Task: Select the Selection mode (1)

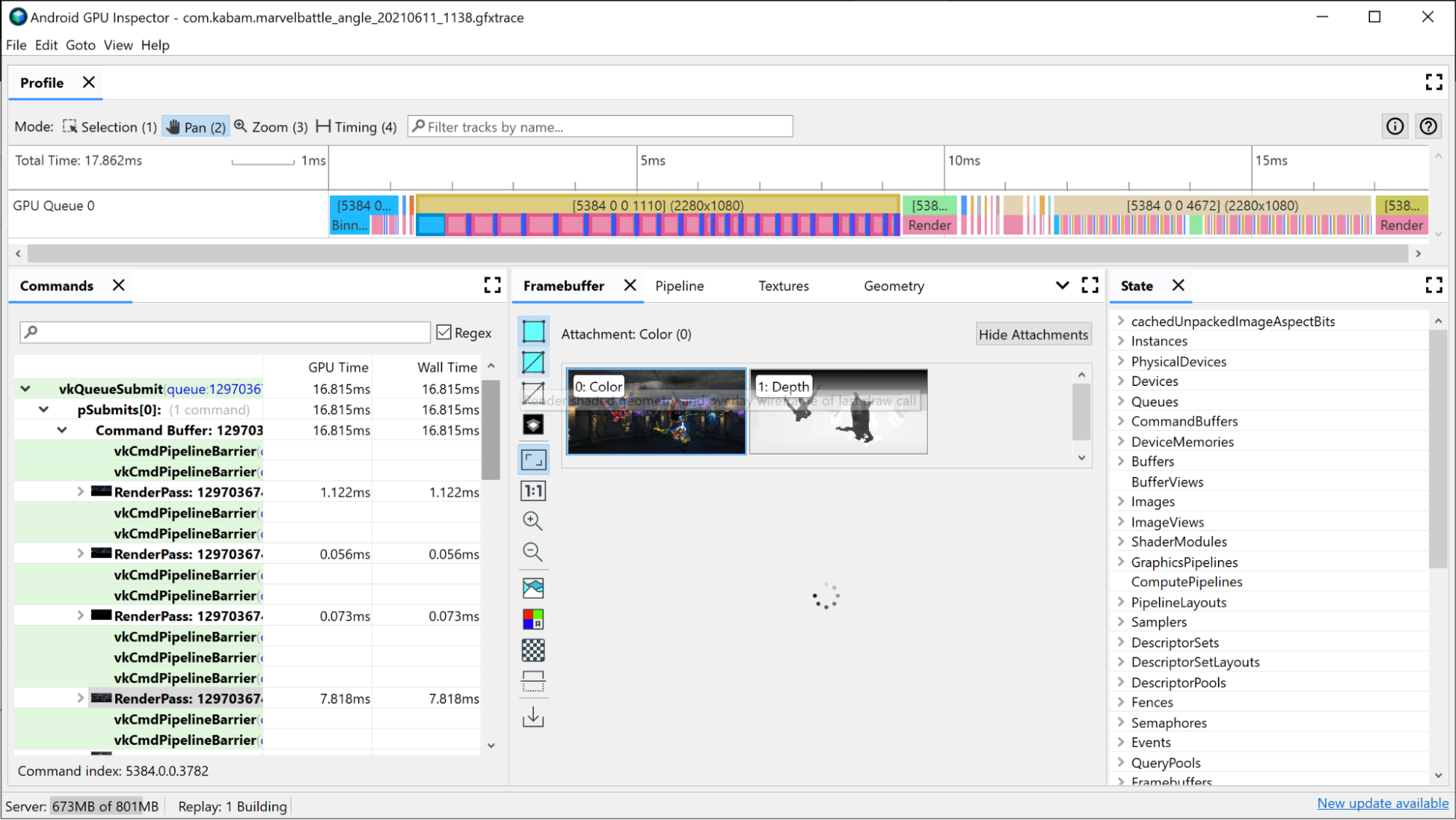Action: [x=108, y=127]
